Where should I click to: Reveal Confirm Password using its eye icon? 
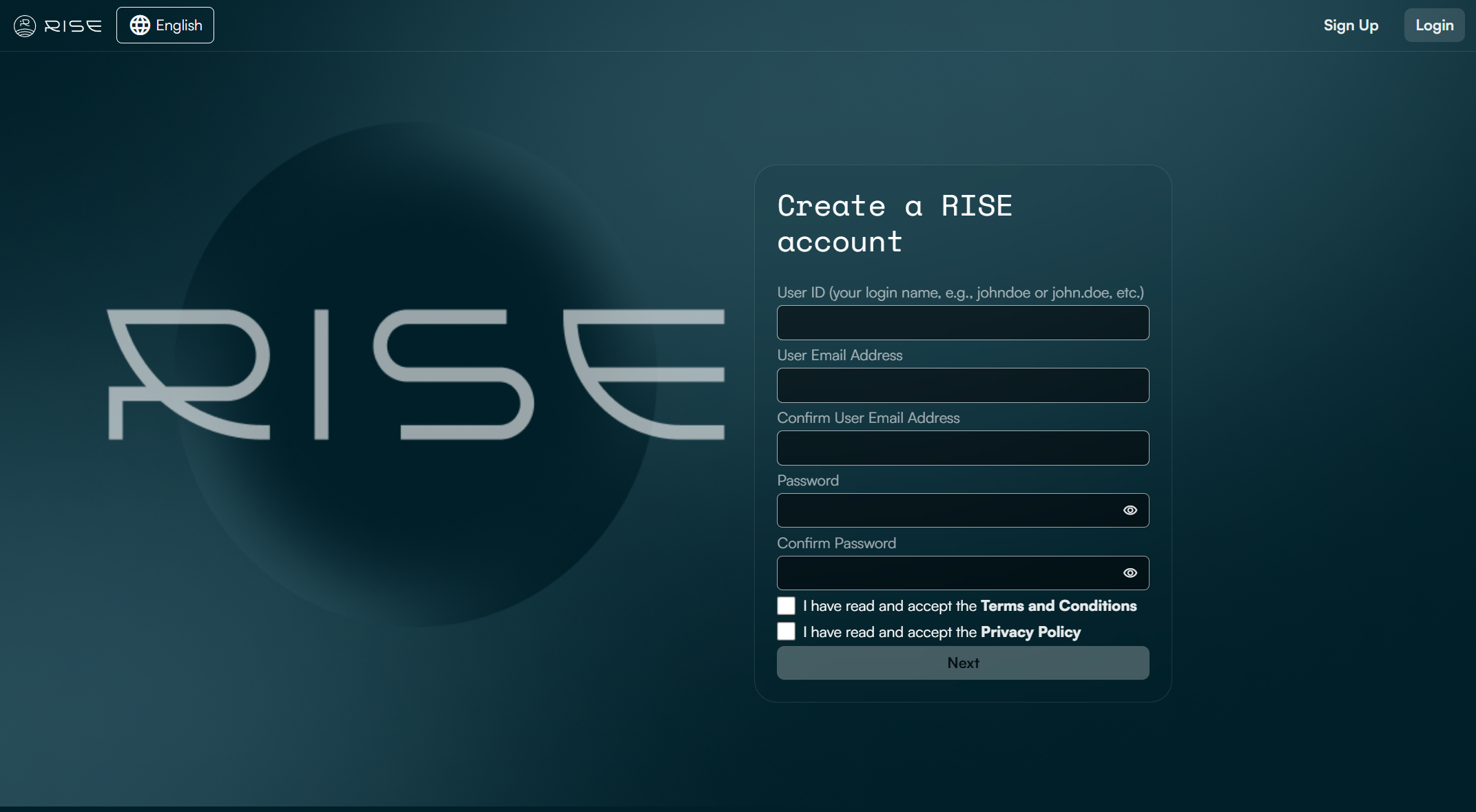1130,573
